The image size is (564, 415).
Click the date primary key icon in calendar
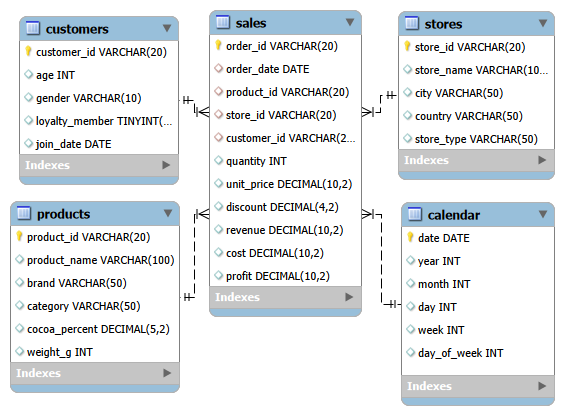[x=410, y=237]
